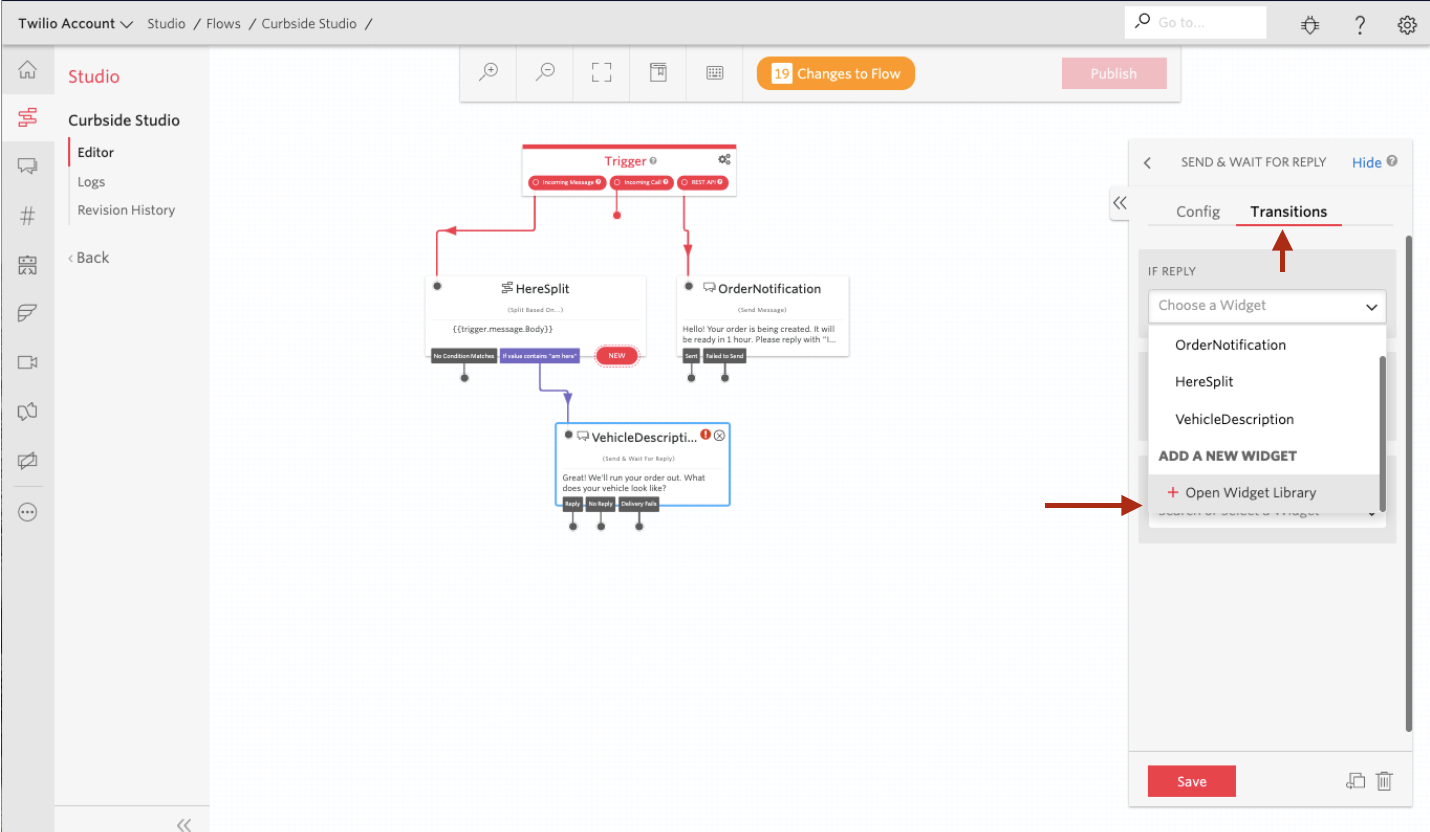Collapse the right panel with double chevron
Screen dimensions: 1430x832
pyautogui.click(x=1119, y=203)
